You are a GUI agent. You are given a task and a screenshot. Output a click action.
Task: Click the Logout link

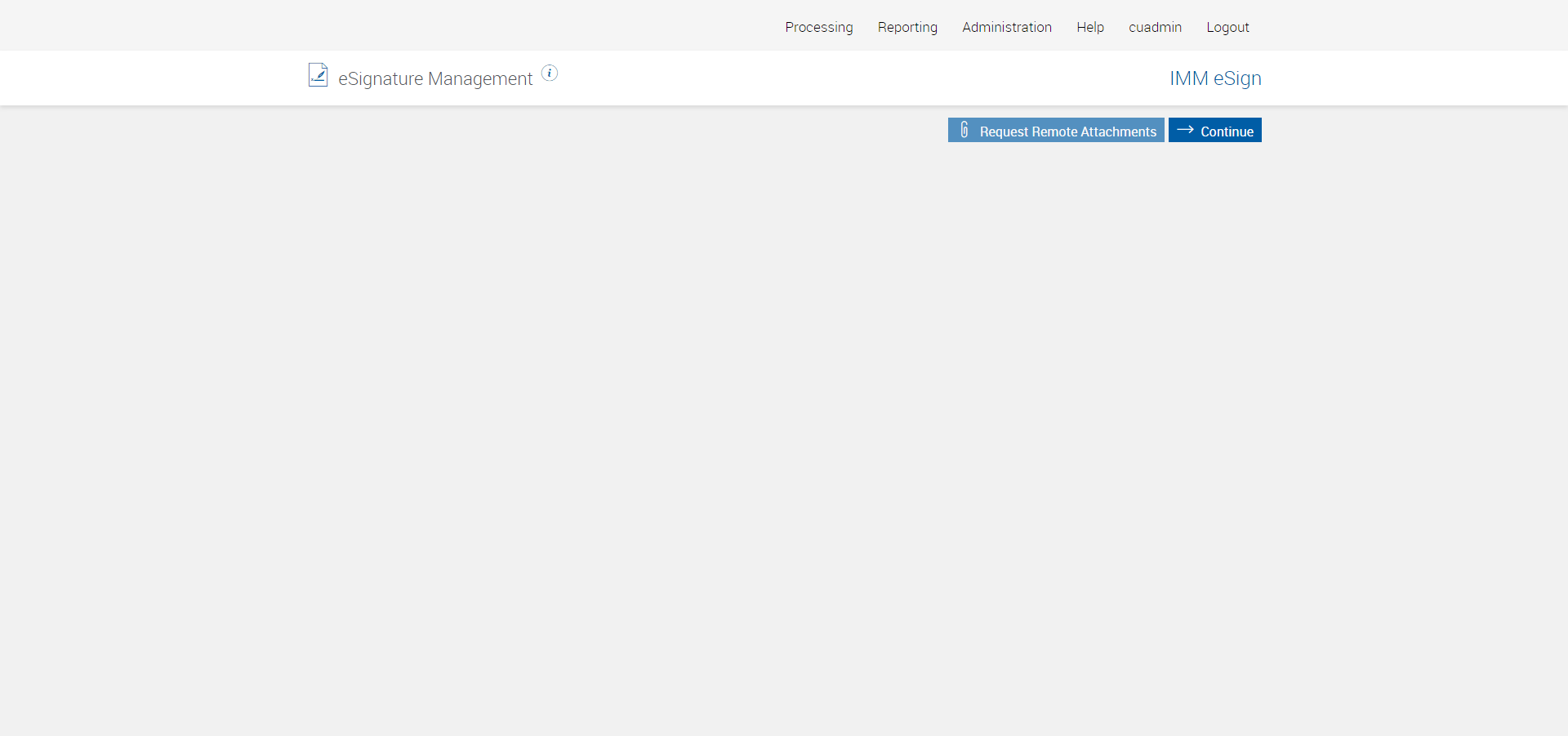click(1227, 27)
